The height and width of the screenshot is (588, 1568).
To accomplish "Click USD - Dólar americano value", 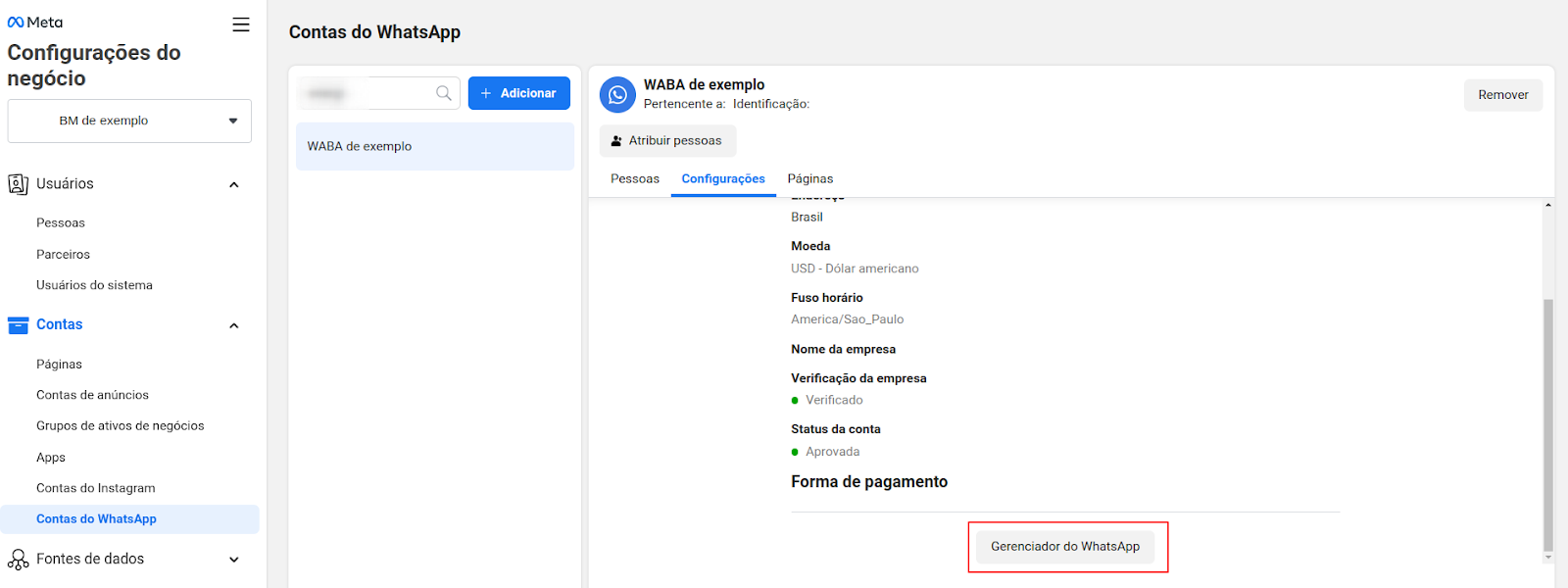I will tap(855, 269).
